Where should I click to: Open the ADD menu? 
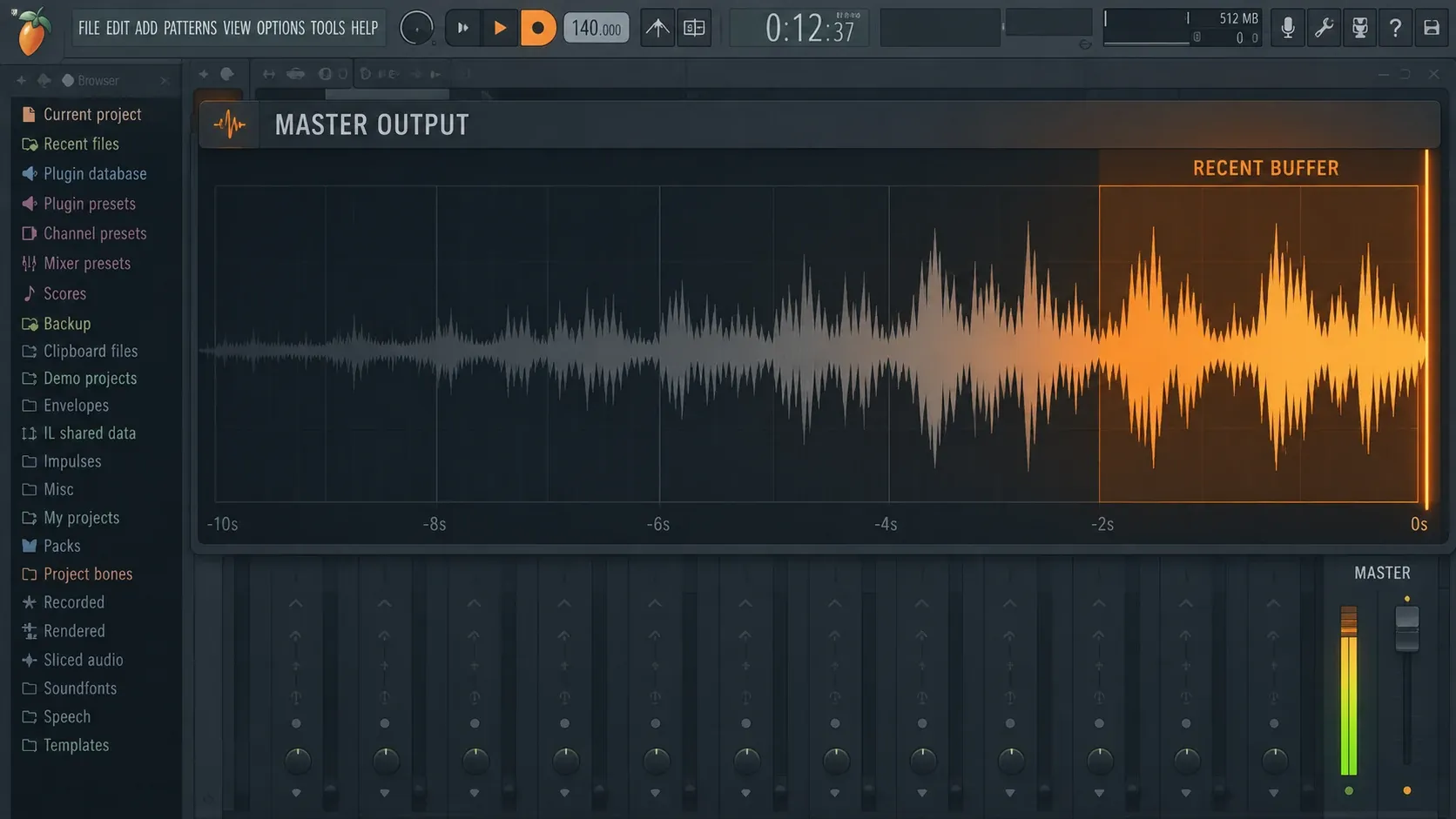coord(146,28)
